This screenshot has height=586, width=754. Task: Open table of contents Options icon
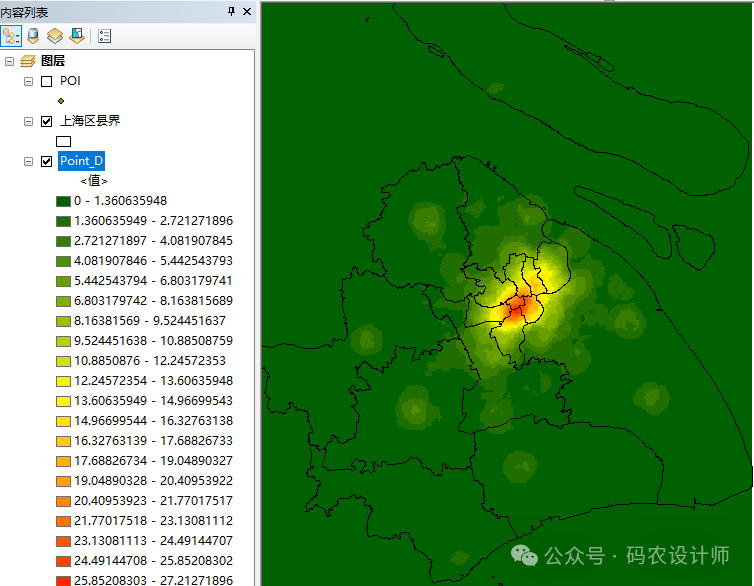pos(104,37)
